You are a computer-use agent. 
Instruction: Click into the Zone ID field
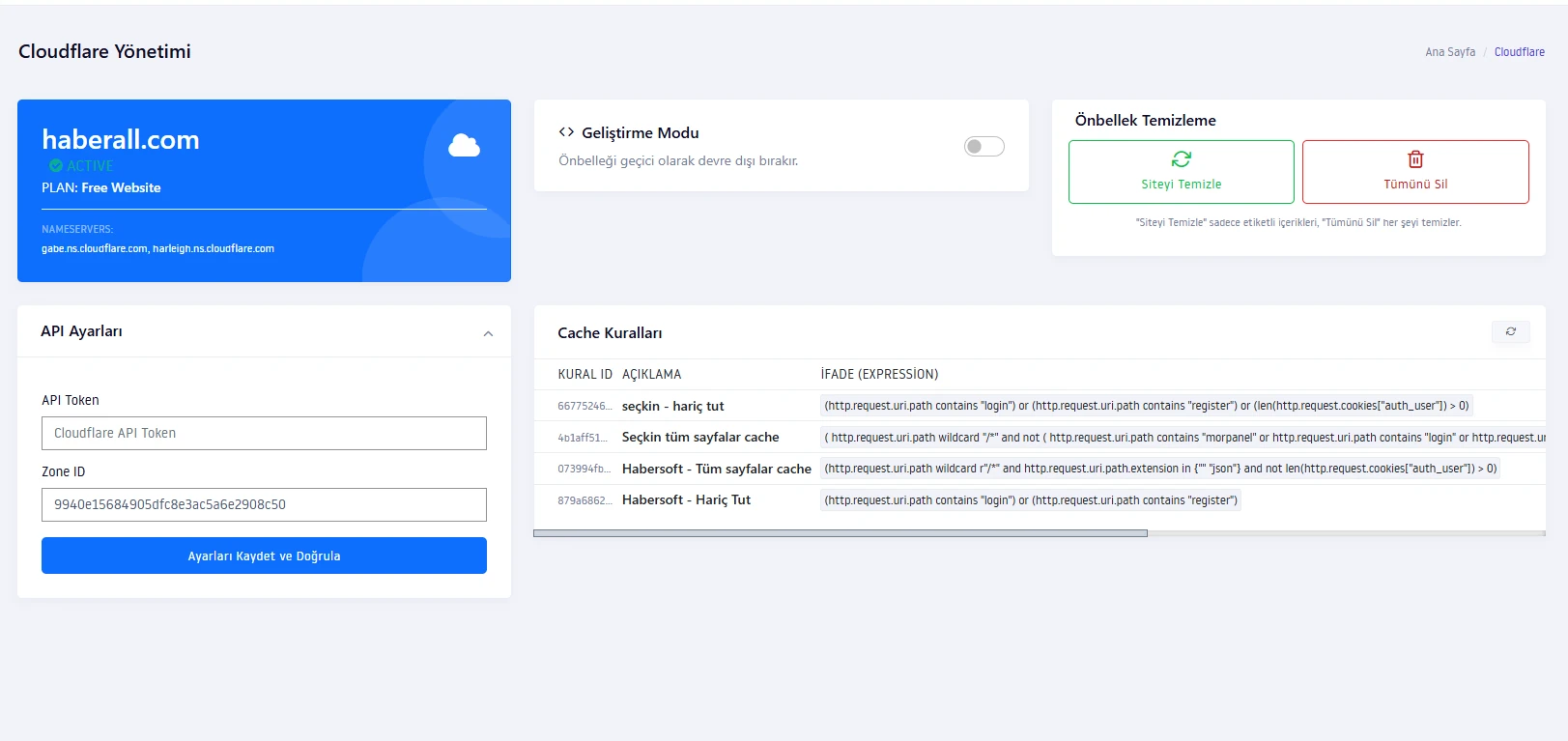[x=264, y=504]
